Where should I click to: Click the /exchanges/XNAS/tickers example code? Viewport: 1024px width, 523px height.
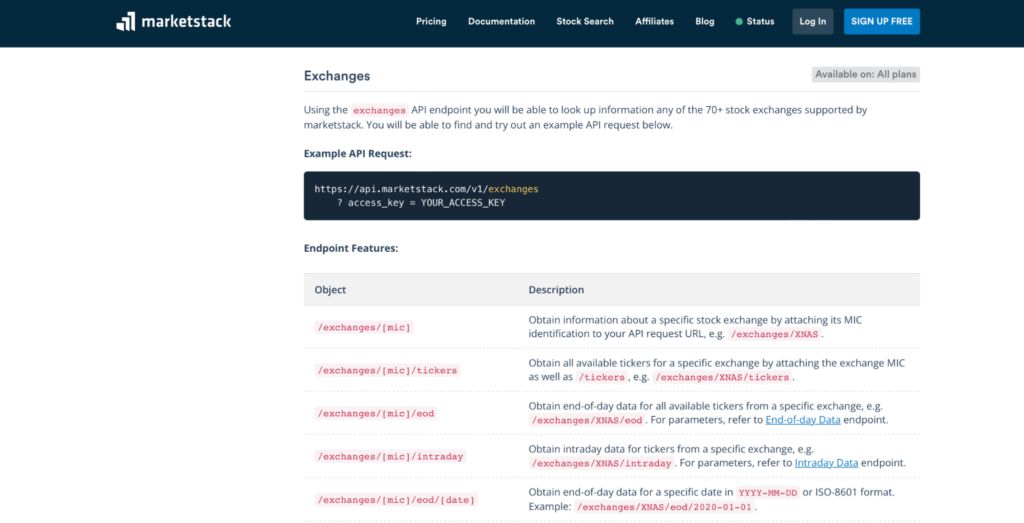tap(722, 377)
